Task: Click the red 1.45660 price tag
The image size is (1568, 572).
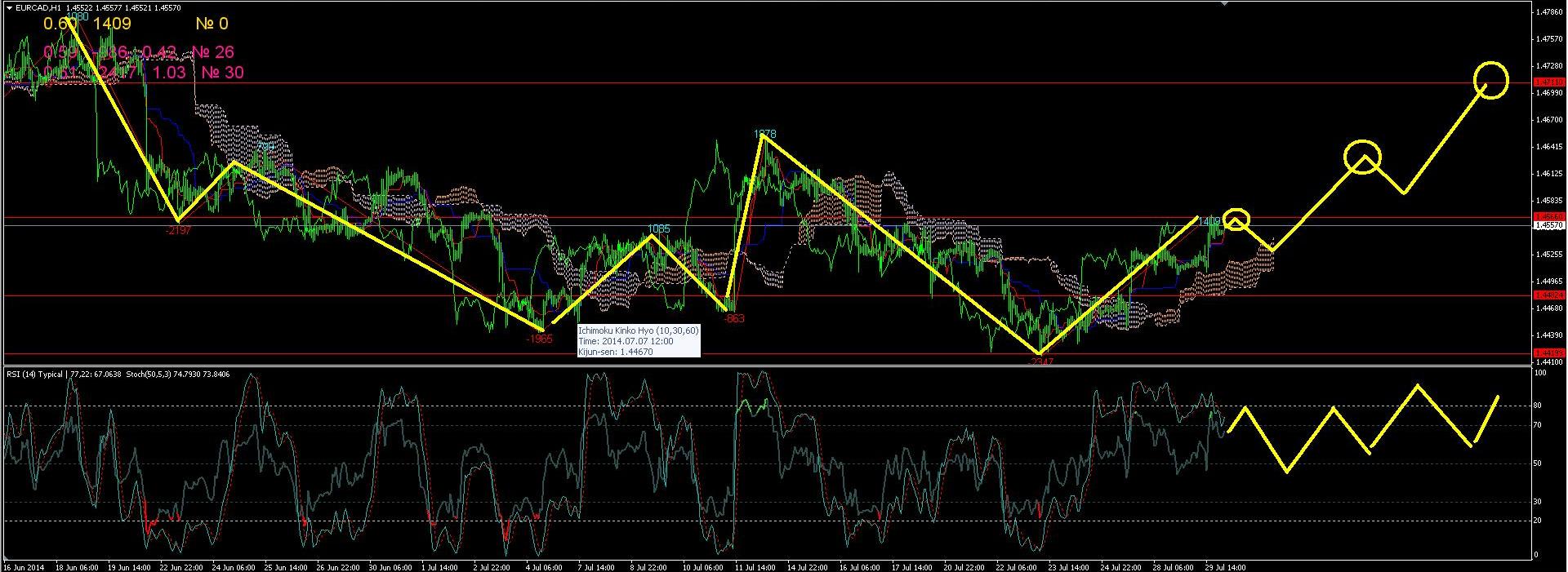Action: (1549, 217)
